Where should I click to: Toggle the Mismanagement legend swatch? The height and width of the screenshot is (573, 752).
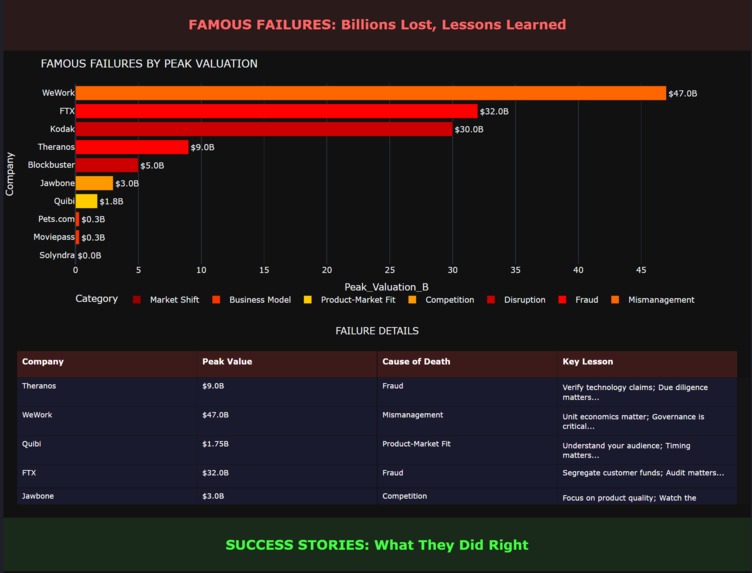[615, 300]
